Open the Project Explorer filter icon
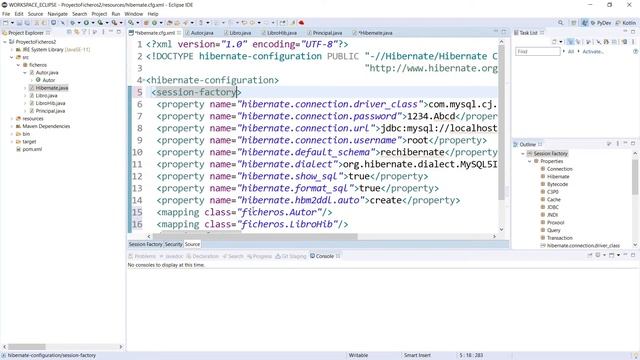The image size is (640, 360). click(x=84, y=32)
